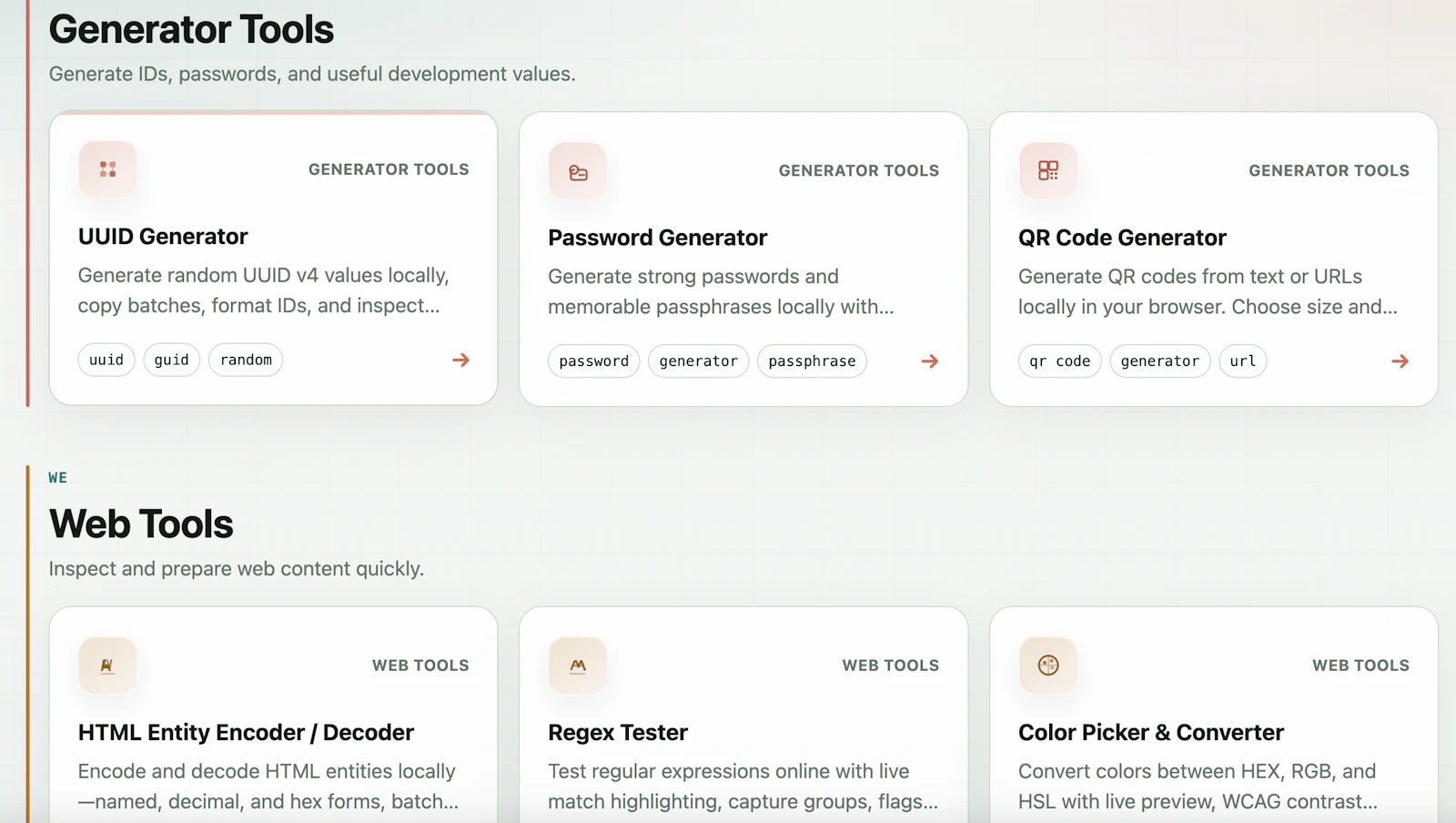
Task: Click the Regex Tester description text
Action: coord(743,787)
